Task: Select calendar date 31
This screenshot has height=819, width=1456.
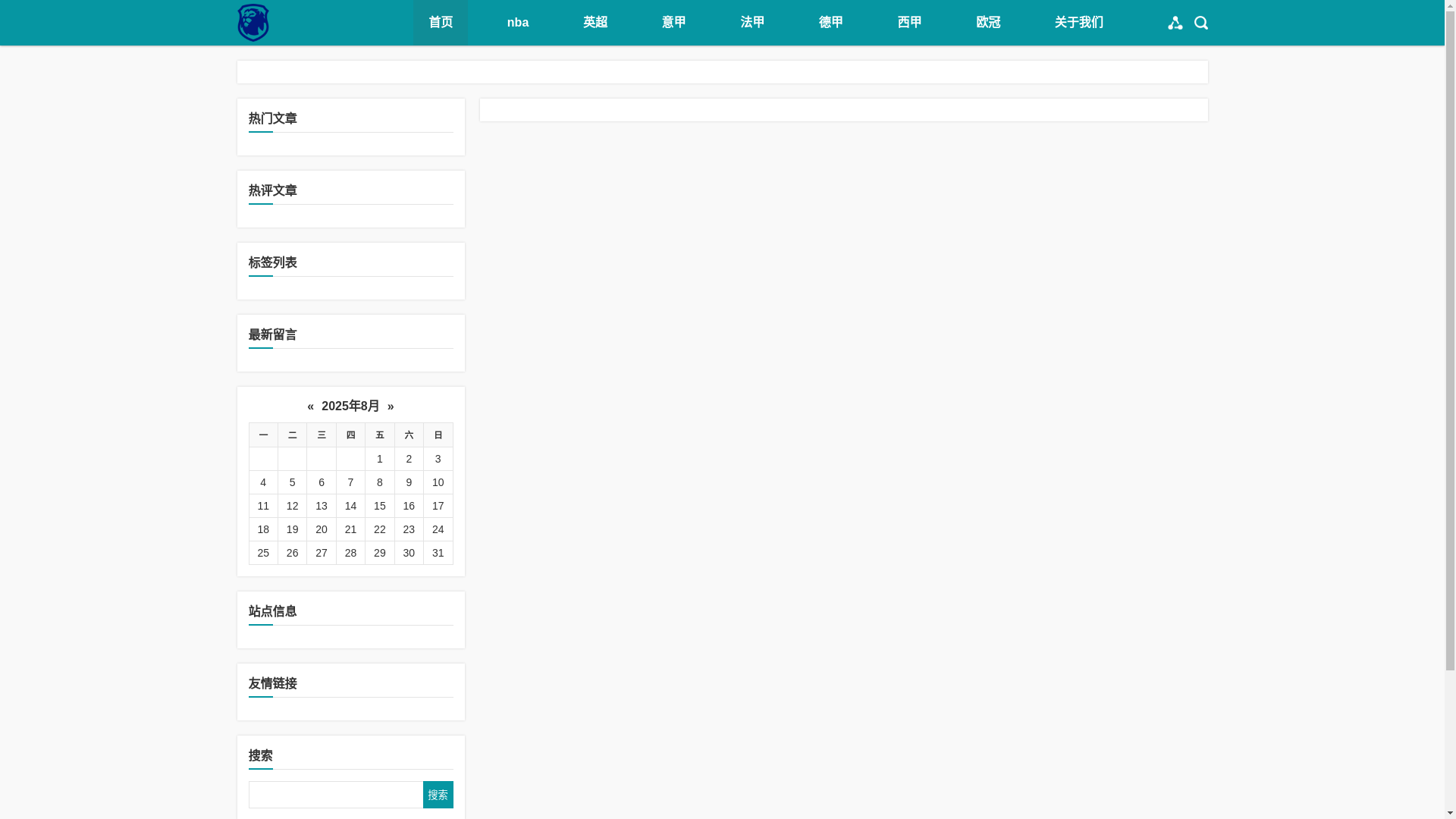Action: click(438, 553)
